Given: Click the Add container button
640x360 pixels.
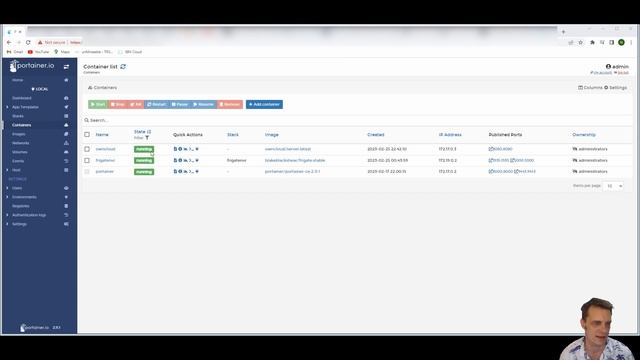Looking at the screenshot, I should coord(264,104).
